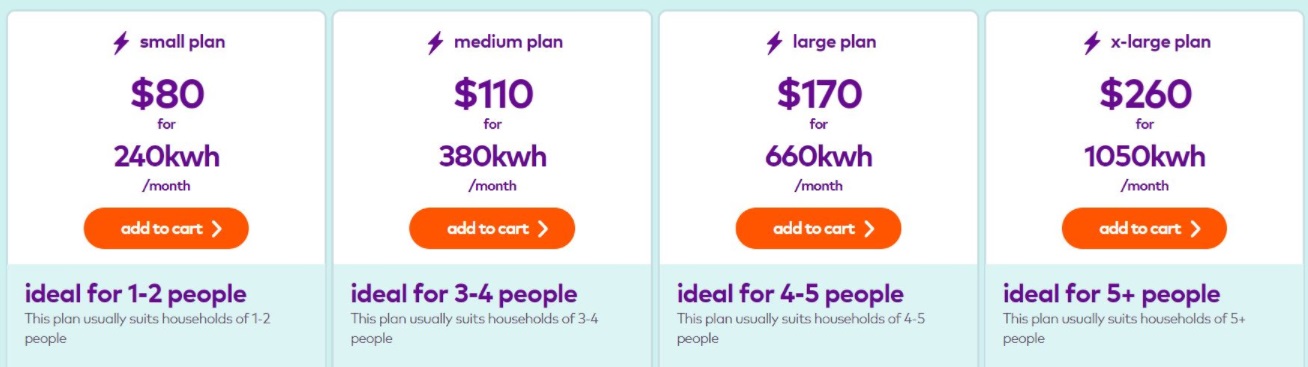Click the chevron arrow on small plan's cart button
Viewport: 1308px width, 367px height.
point(217,229)
